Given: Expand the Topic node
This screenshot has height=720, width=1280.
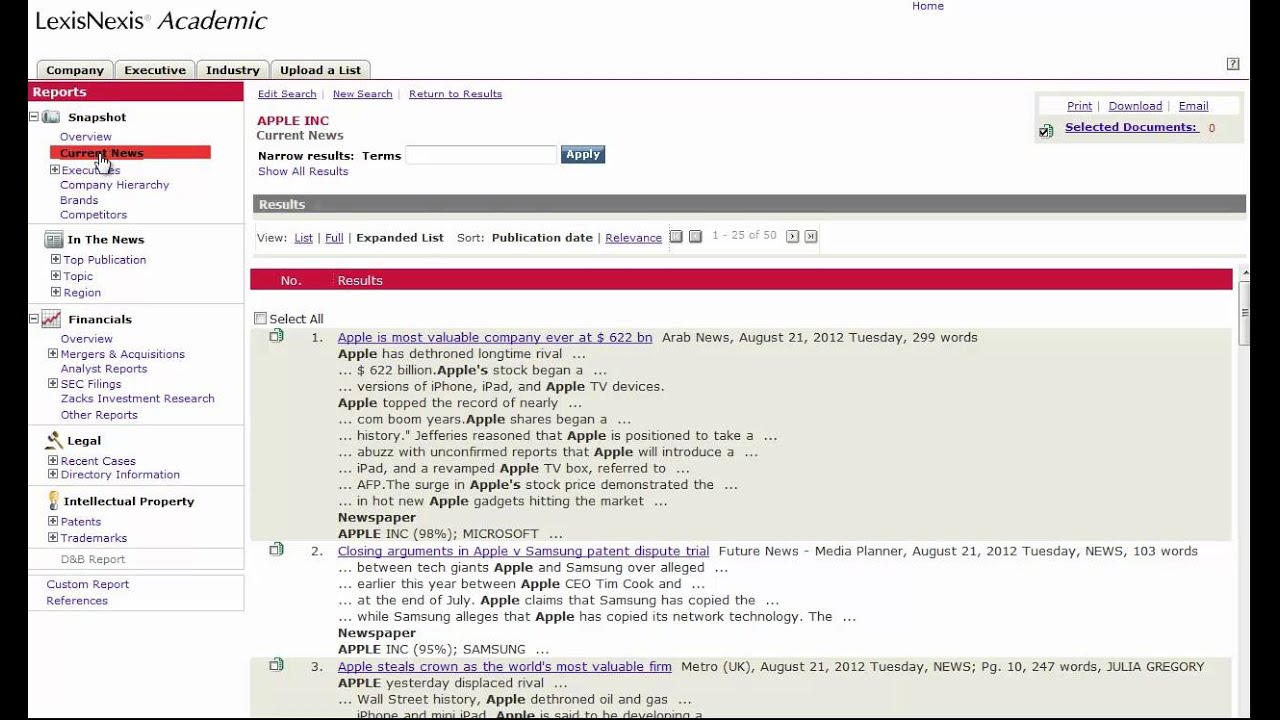Looking at the screenshot, I should 56,276.
